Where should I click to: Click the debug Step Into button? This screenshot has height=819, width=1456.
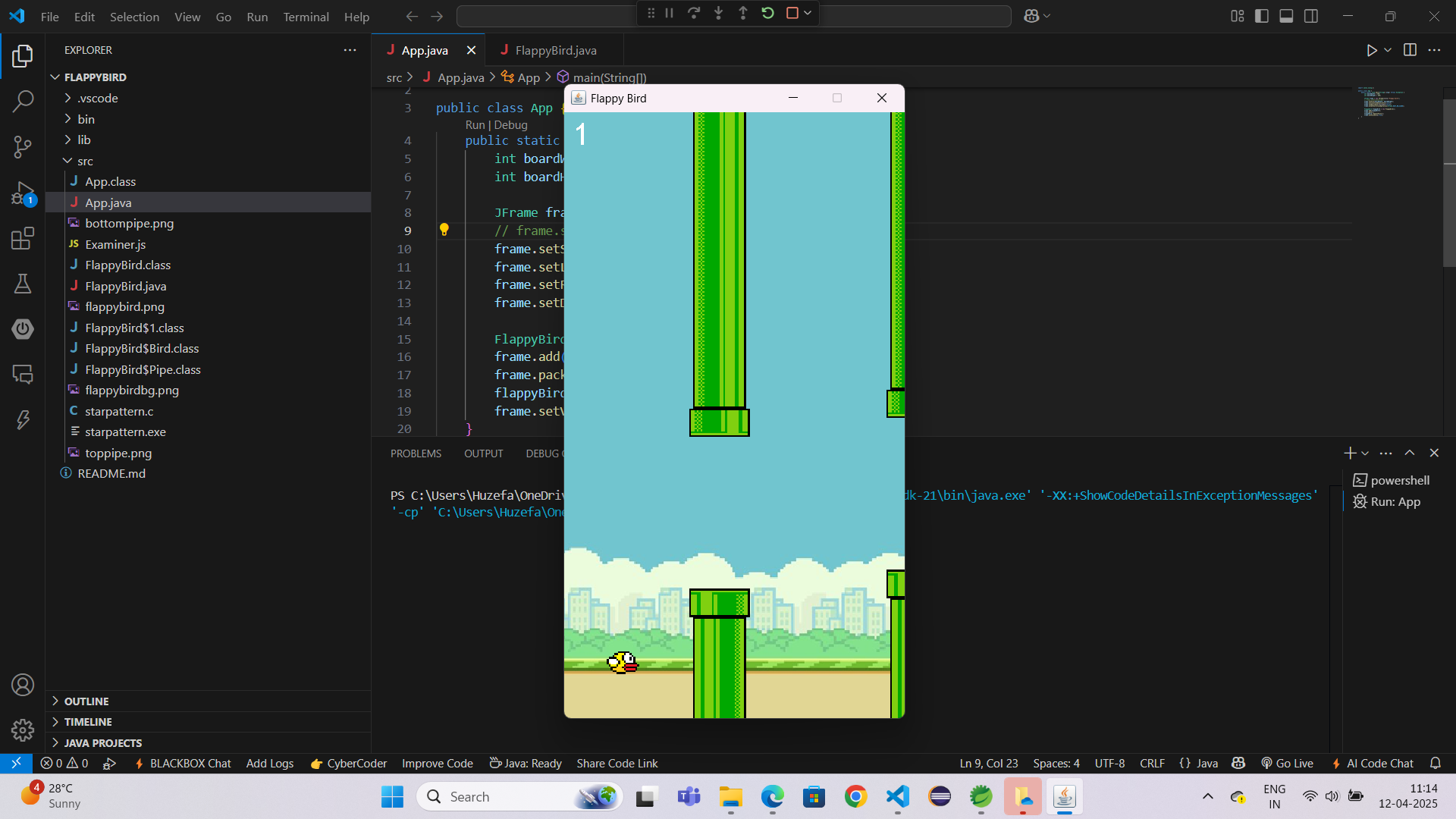pos(718,13)
